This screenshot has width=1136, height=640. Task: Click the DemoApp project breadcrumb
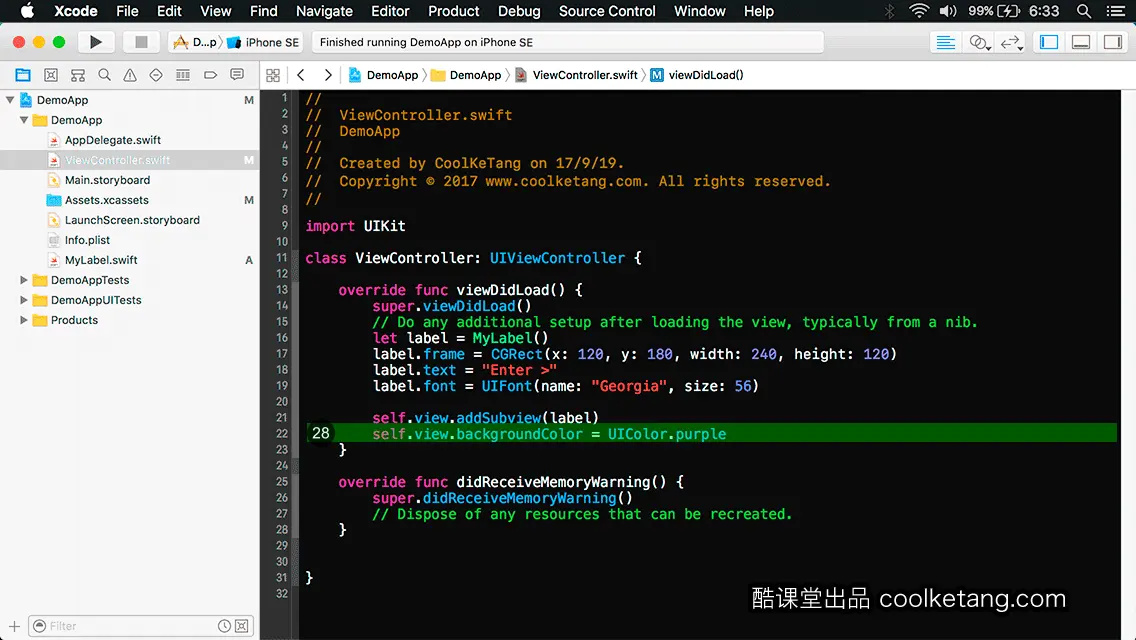[384, 75]
